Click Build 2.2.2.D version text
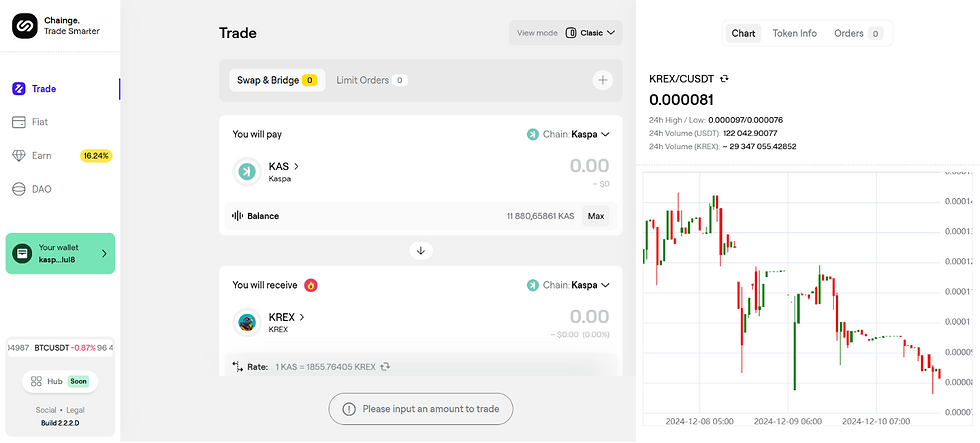 click(60, 423)
